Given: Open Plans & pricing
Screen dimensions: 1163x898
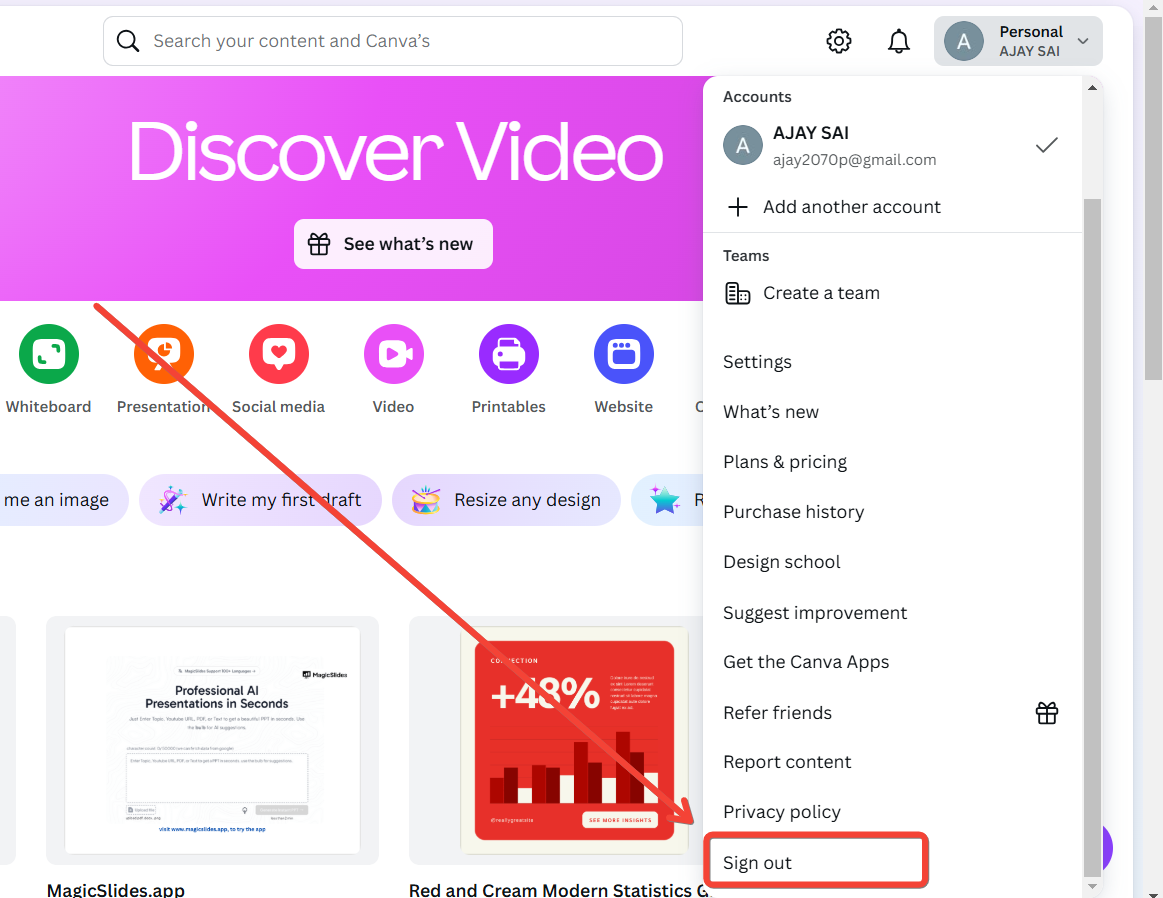Looking at the screenshot, I should (x=892, y=462).
